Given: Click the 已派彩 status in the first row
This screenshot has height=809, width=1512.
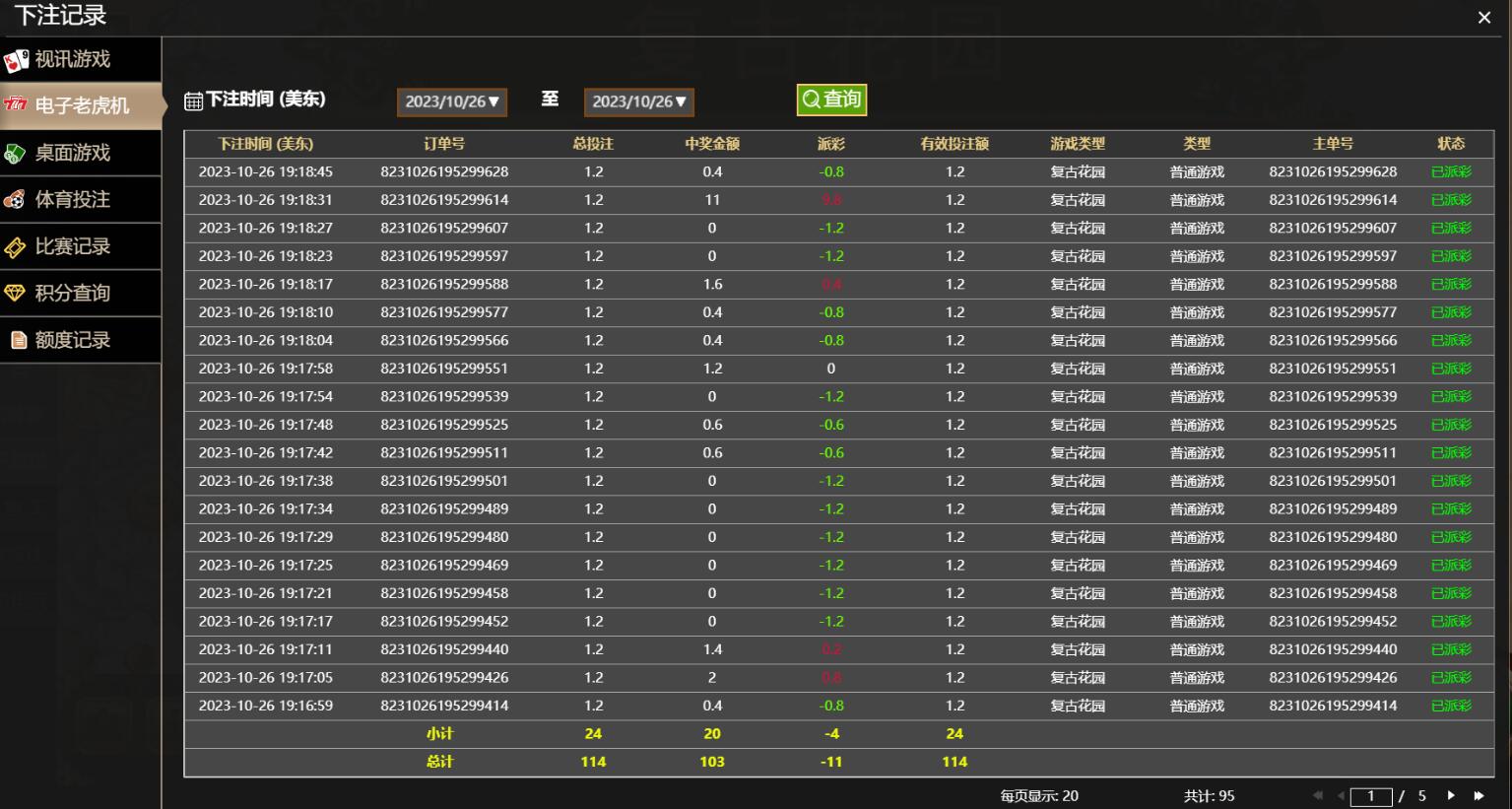Looking at the screenshot, I should 1451,171.
